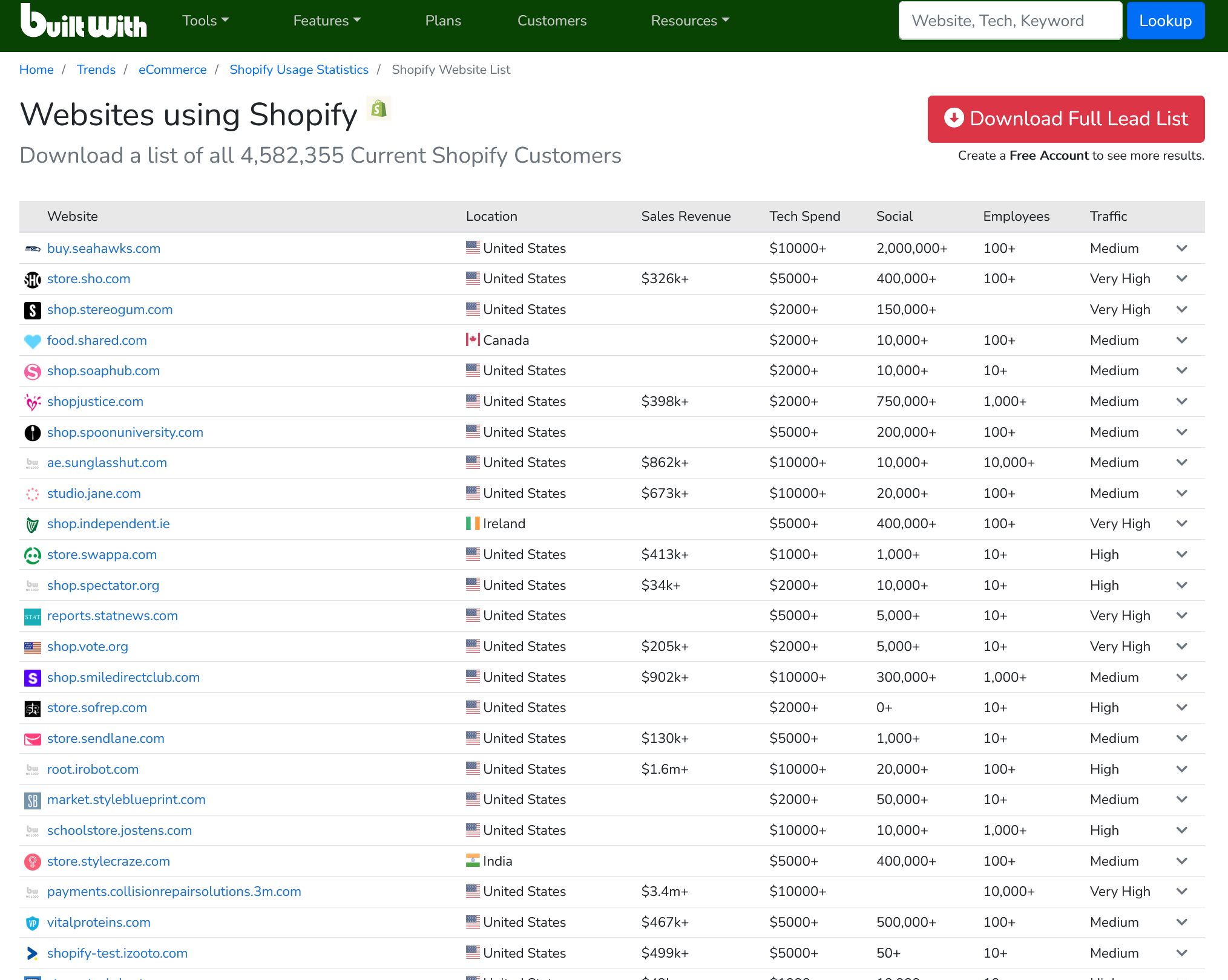Click the heart favicon next to food.shared.com
This screenshot has height=980, width=1228.
coord(32,341)
